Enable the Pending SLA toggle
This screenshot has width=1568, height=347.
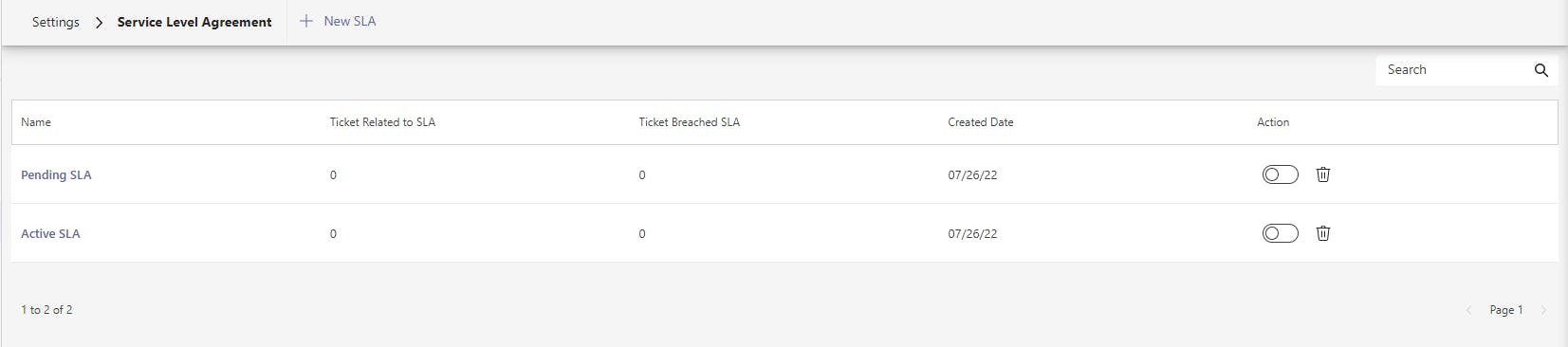coord(1280,174)
